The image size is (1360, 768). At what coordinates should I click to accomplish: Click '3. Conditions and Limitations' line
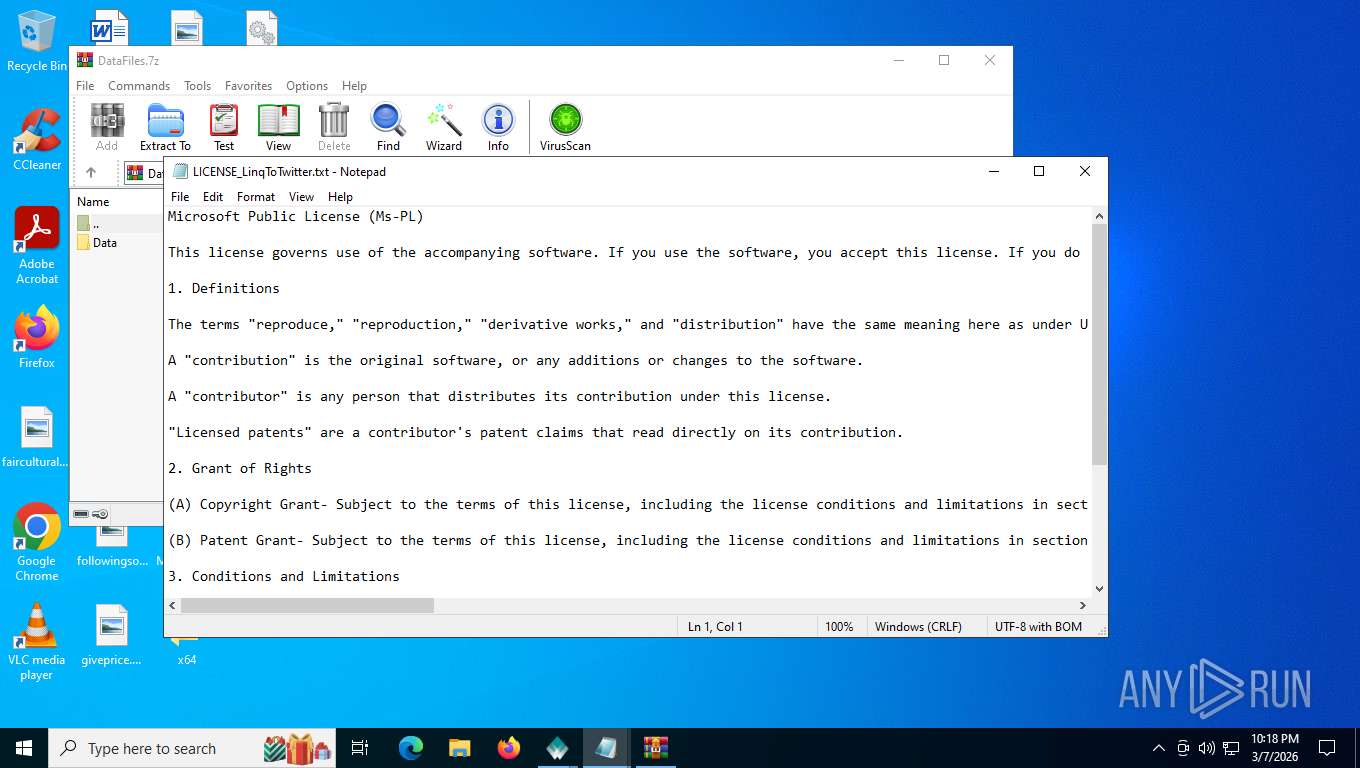[284, 576]
